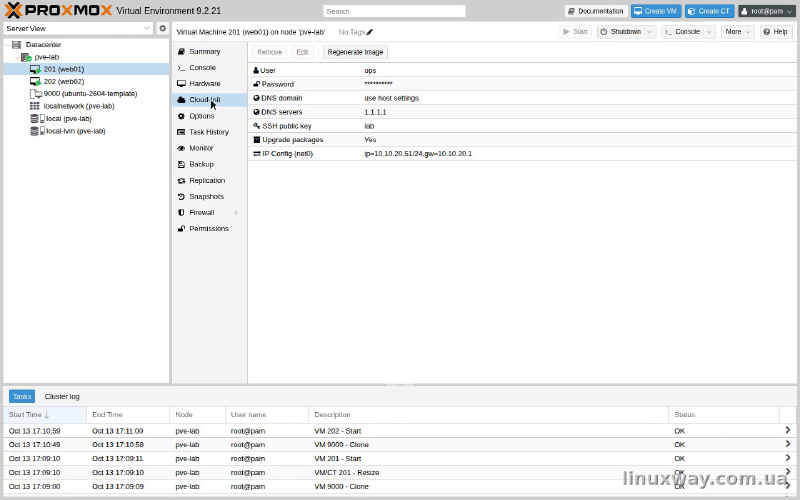Screen dimensions: 800x500
Task: Open the Shutdown dropdown arrow
Action: (650, 32)
